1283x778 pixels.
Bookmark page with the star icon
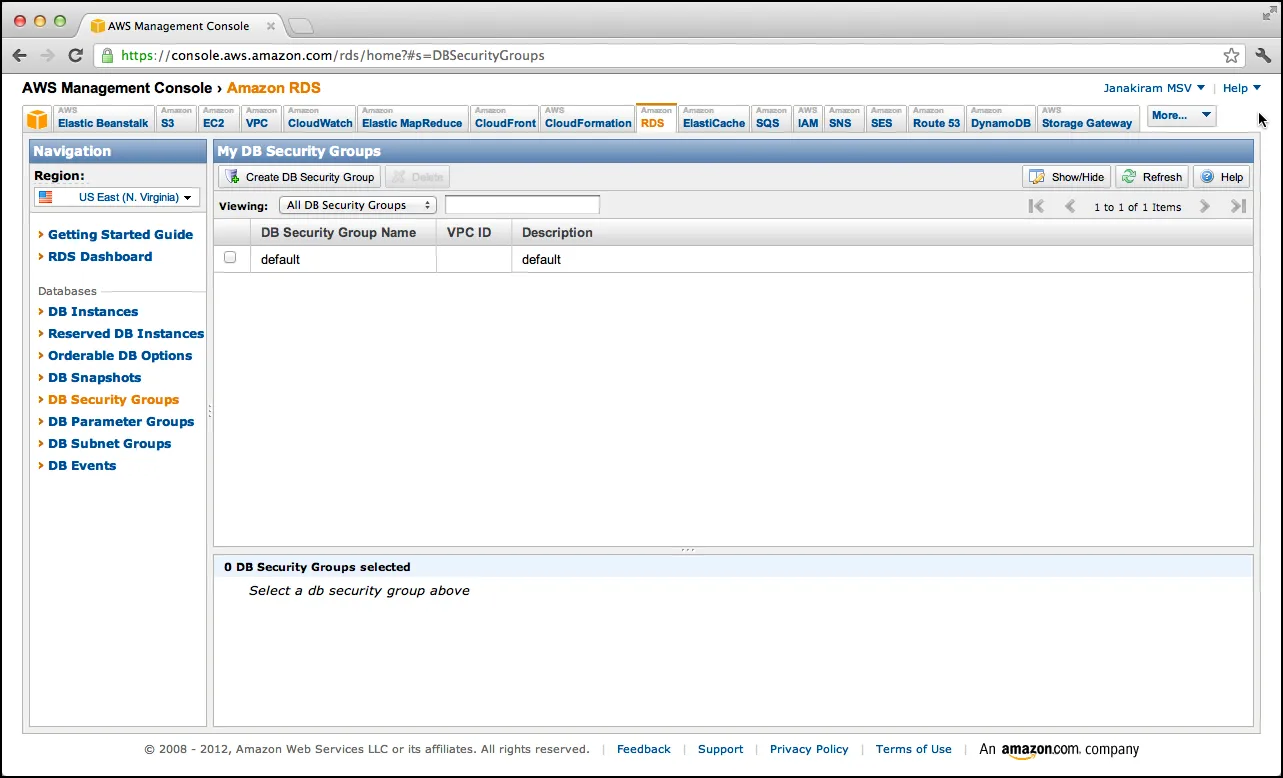tap(1231, 56)
